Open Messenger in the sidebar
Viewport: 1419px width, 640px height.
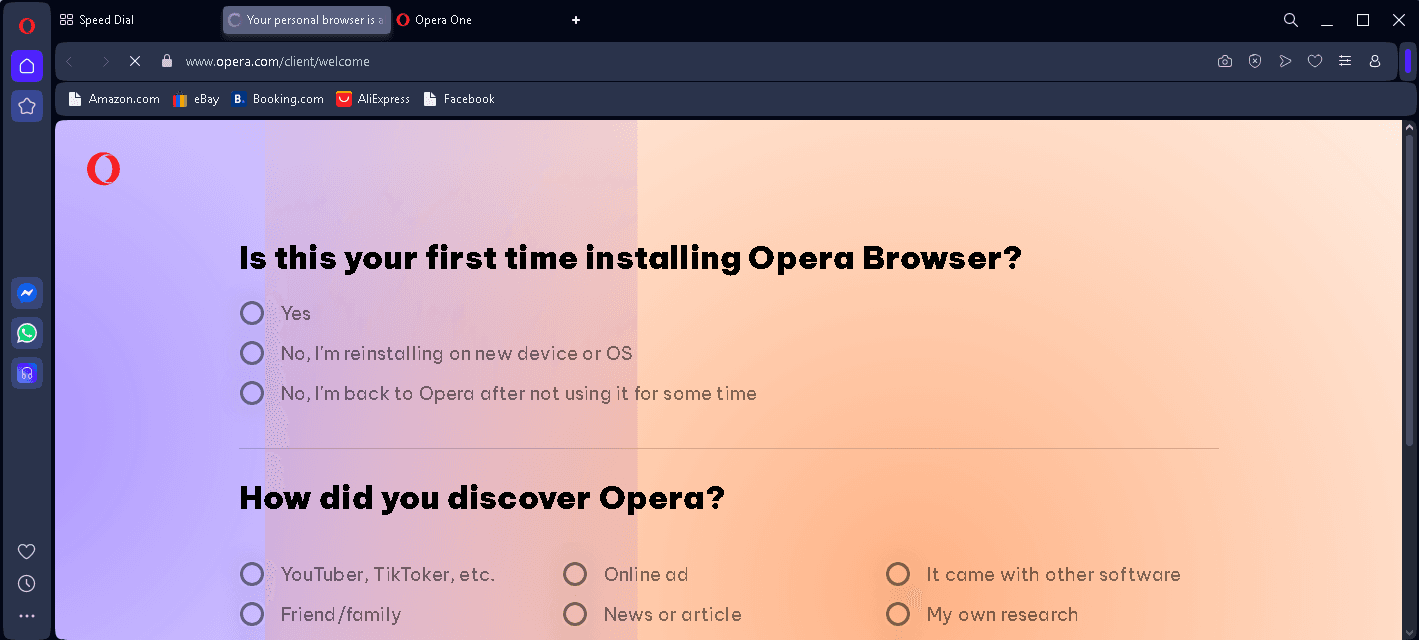(x=27, y=293)
